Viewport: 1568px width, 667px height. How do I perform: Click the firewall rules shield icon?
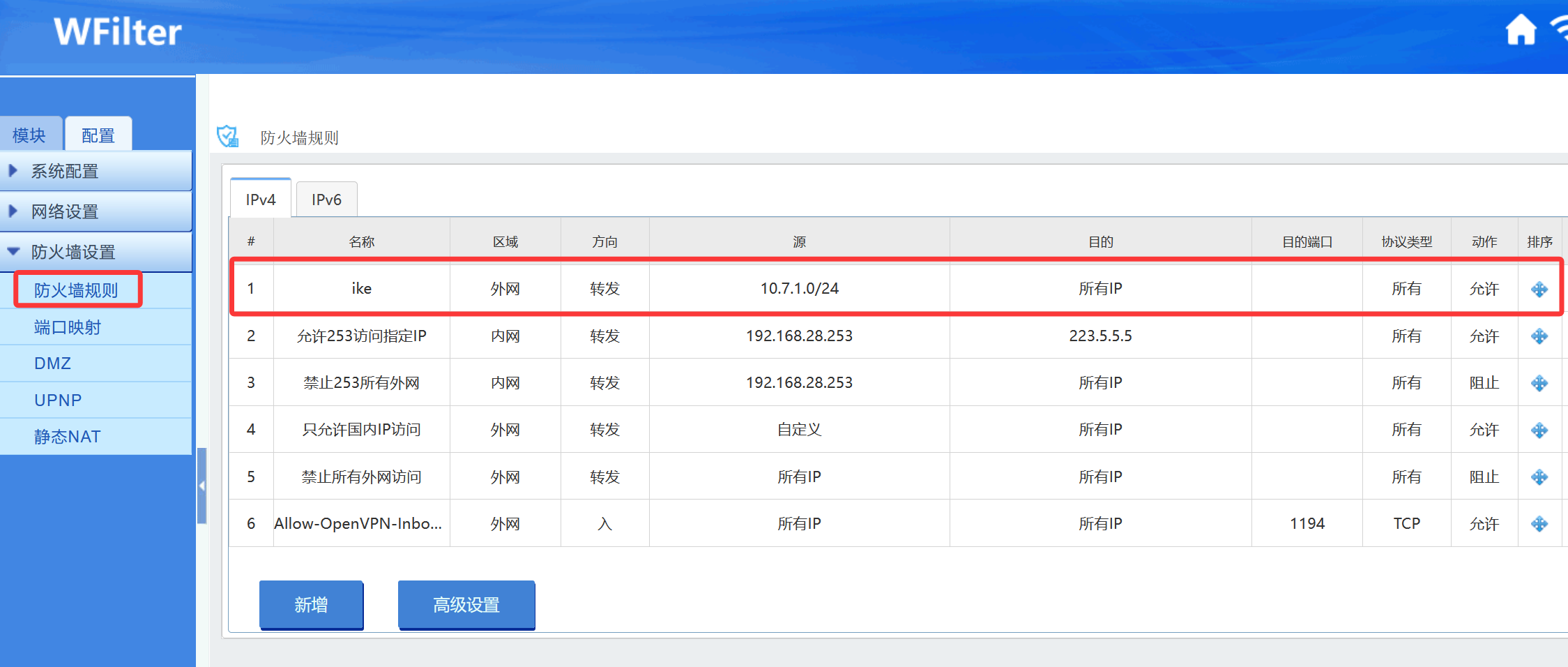[227, 136]
